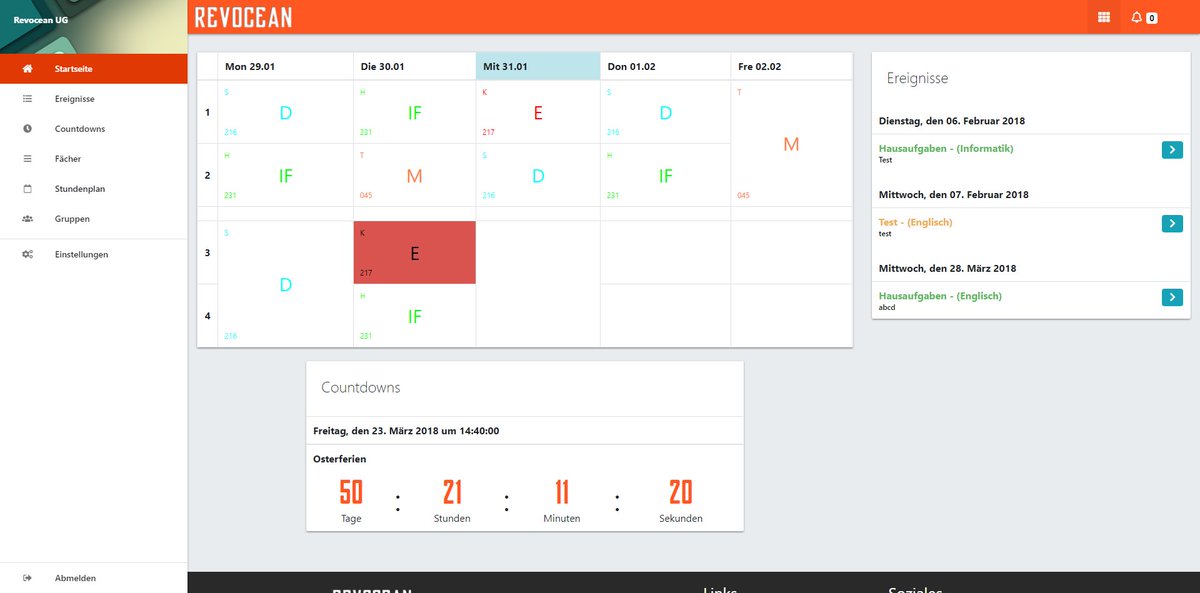Click date Mittwoch, den 07. Februar 2018
Image resolution: width=1200 pixels, height=593 pixels.
click(x=953, y=194)
